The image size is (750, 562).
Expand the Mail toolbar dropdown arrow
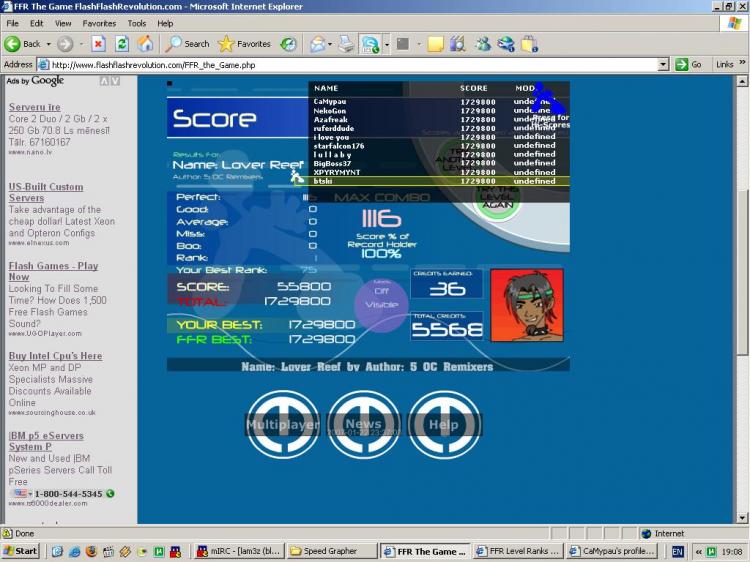click(x=329, y=44)
